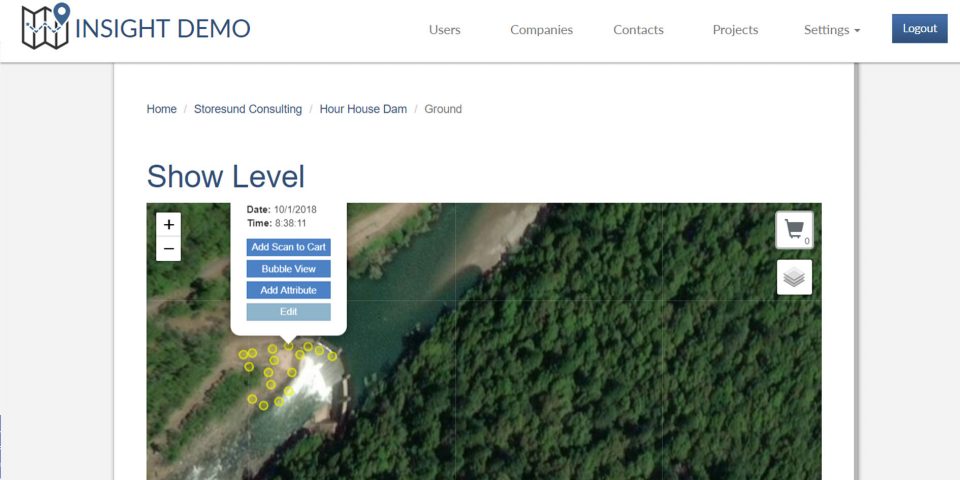Expand the Settings dropdown menu
The width and height of the screenshot is (960, 480).
tap(832, 30)
